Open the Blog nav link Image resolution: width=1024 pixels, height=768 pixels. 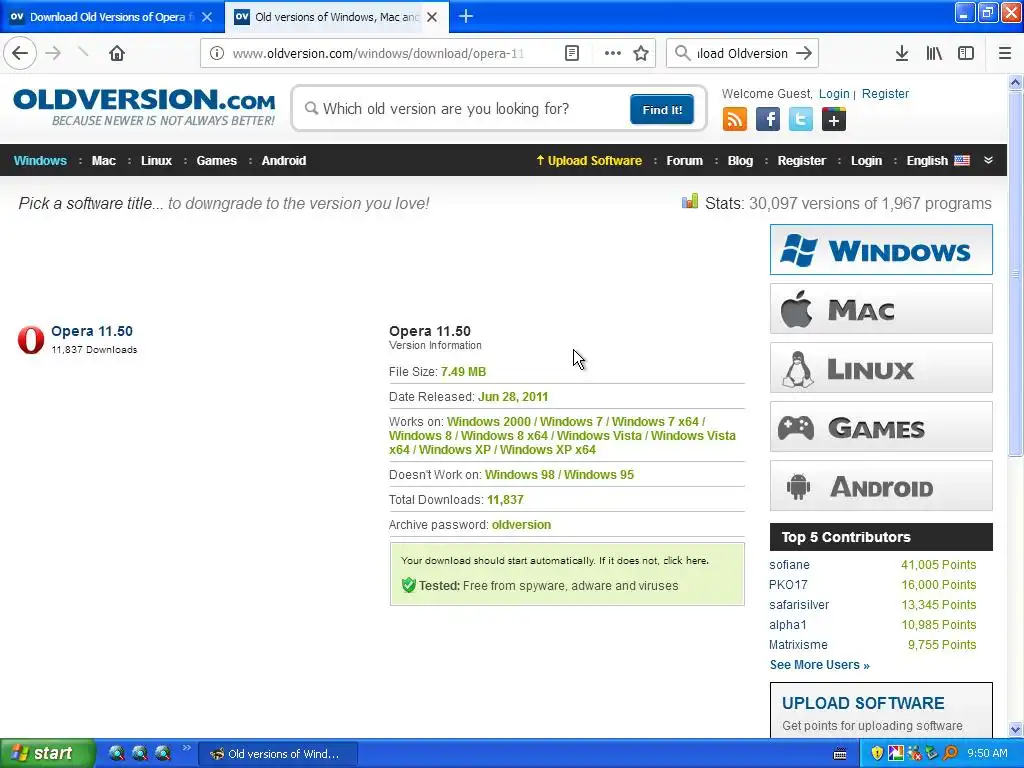pyautogui.click(x=740, y=161)
